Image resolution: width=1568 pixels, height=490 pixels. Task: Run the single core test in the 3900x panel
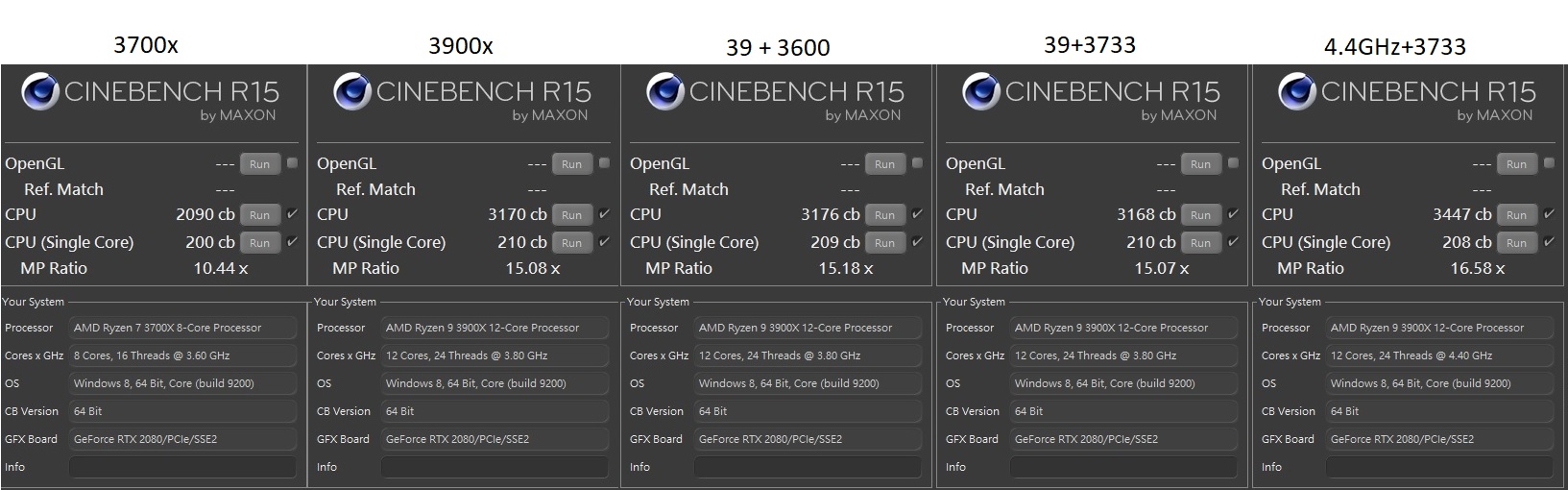(x=572, y=243)
